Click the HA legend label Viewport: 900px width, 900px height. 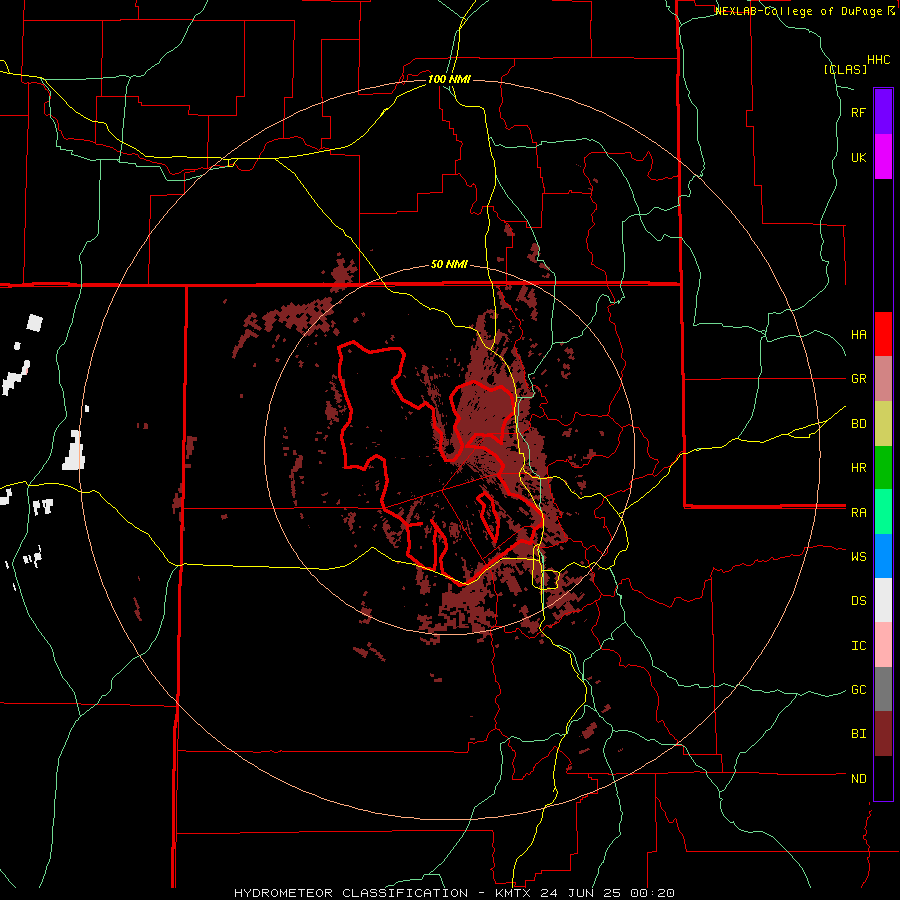pos(858,334)
